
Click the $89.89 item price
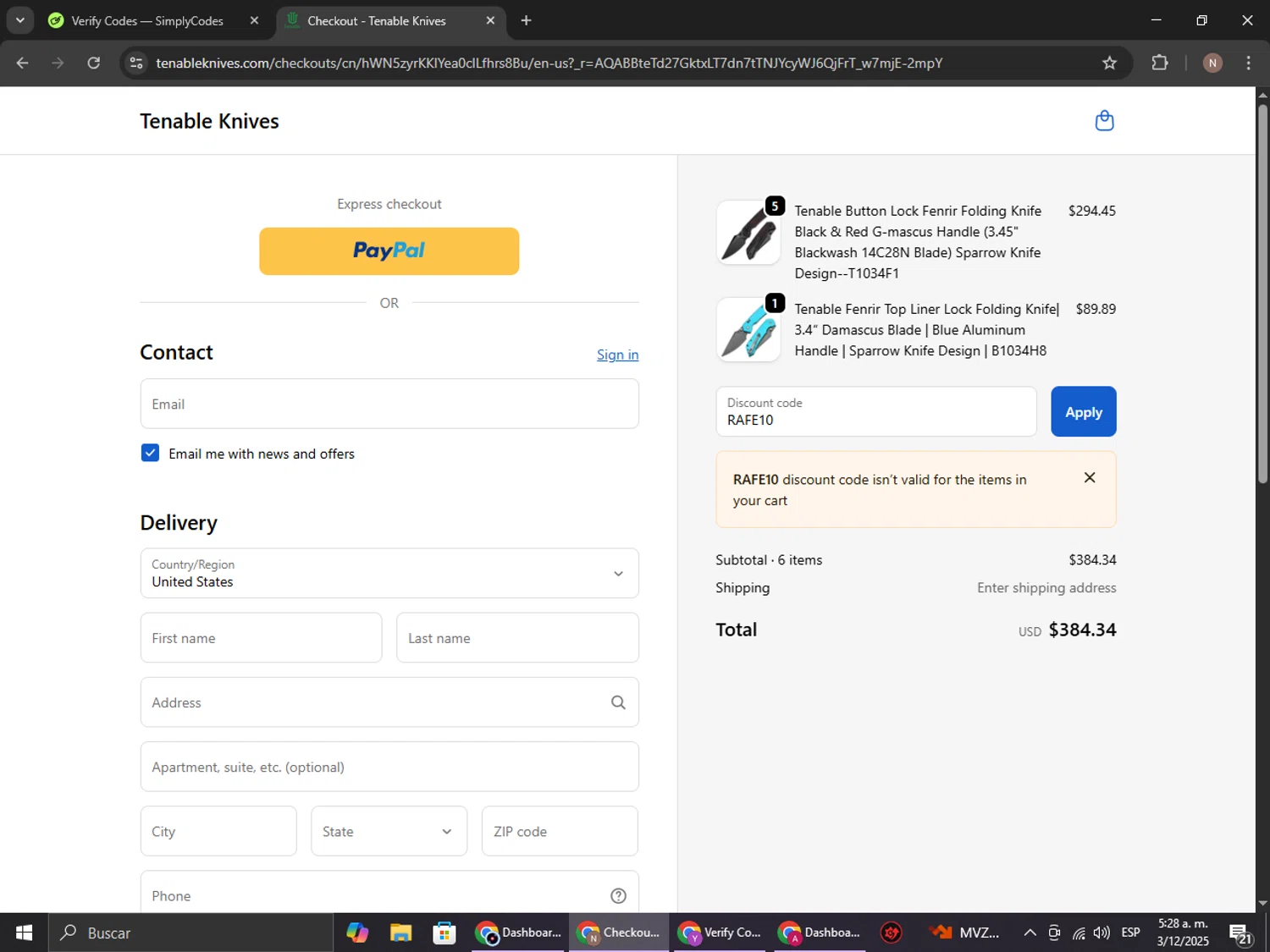(x=1096, y=309)
